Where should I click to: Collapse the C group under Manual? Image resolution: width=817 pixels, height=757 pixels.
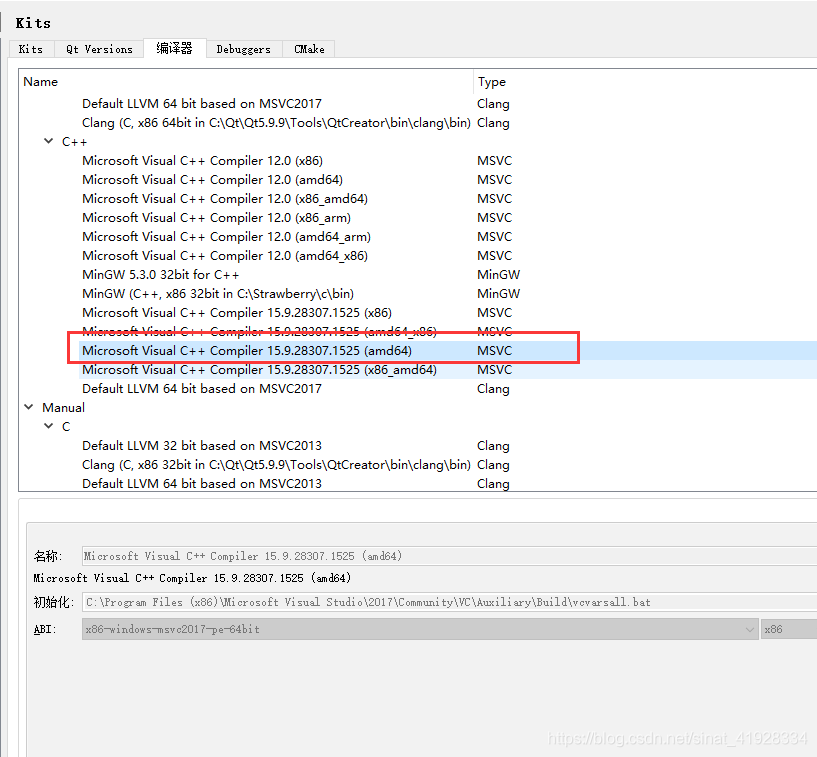[48, 426]
